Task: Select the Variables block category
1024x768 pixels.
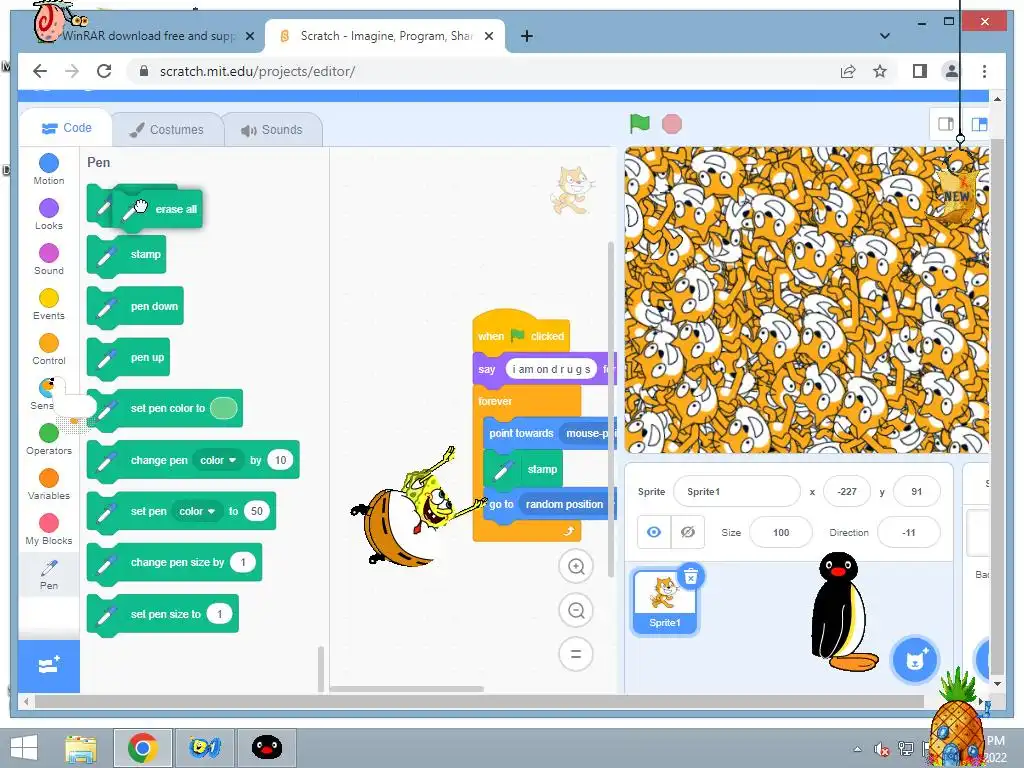Action: 49,485
